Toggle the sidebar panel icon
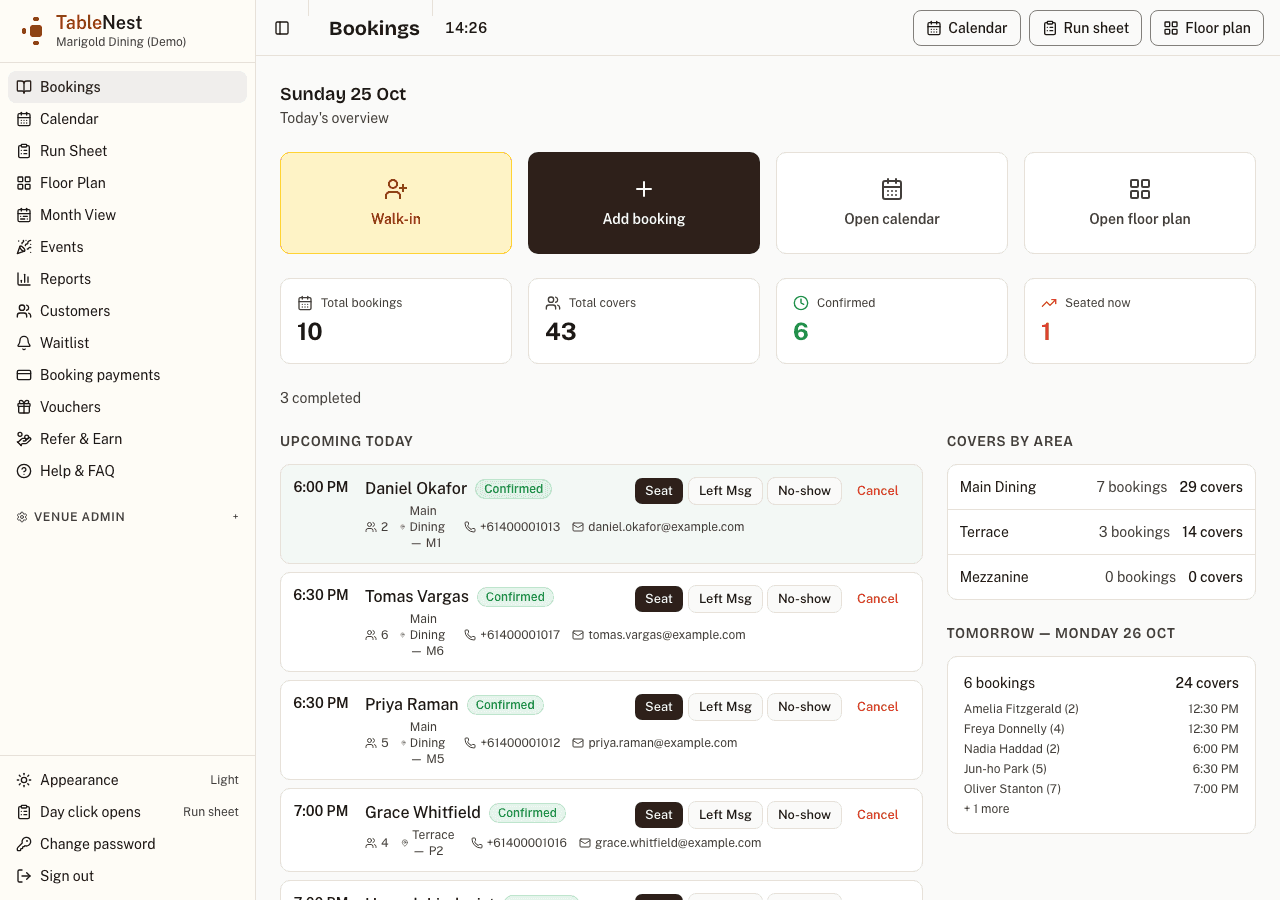The width and height of the screenshot is (1280, 900). pos(282,28)
